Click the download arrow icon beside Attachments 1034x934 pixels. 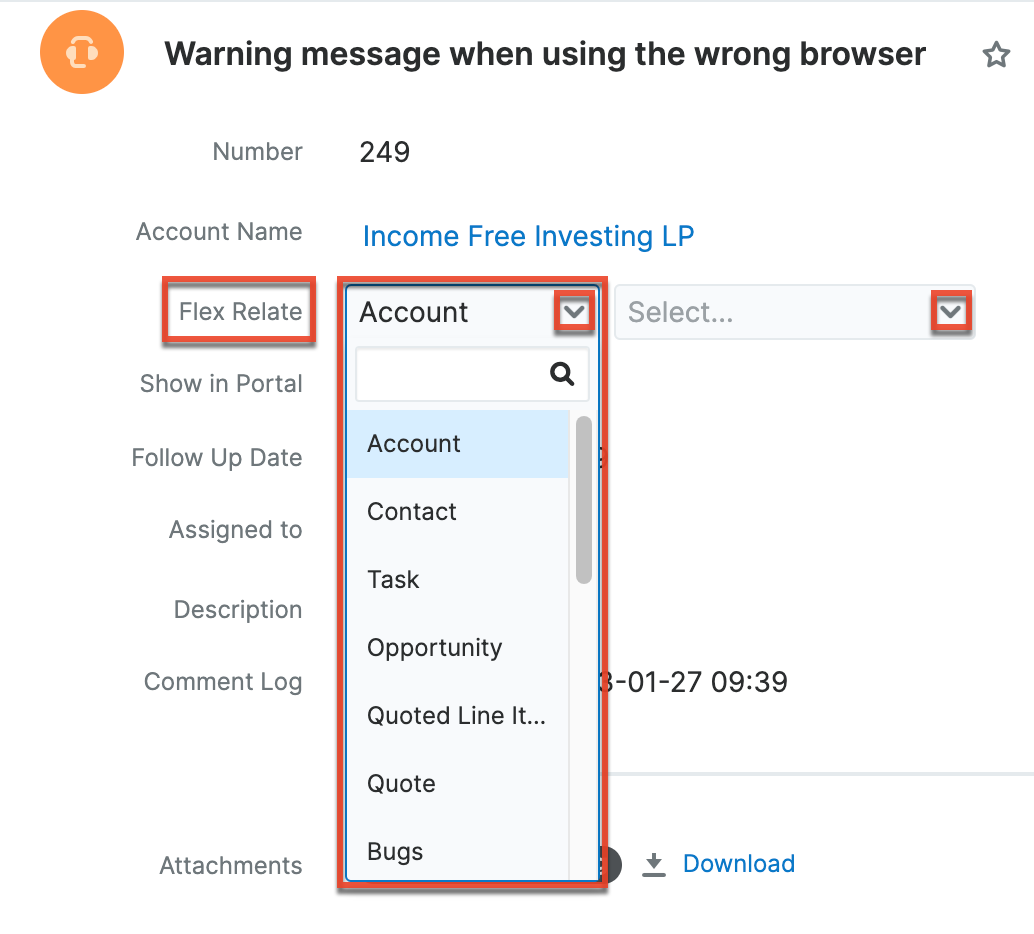[x=654, y=864]
